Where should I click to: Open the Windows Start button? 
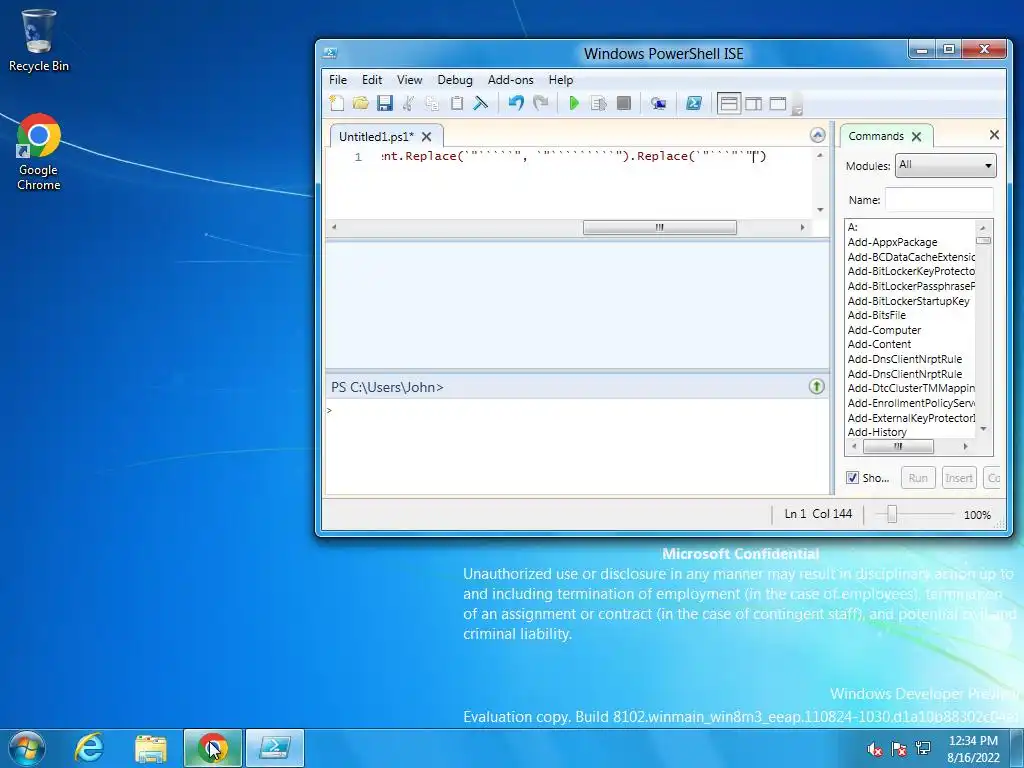pyautogui.click(x=27, y=748)
